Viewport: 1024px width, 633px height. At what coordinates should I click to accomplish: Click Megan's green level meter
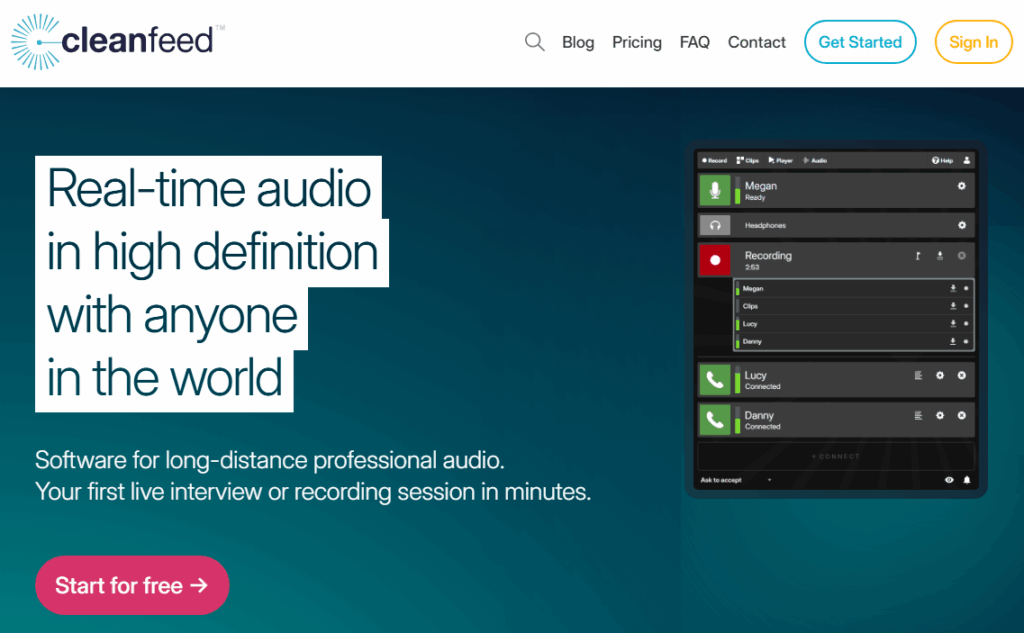[x=737, y=190]
